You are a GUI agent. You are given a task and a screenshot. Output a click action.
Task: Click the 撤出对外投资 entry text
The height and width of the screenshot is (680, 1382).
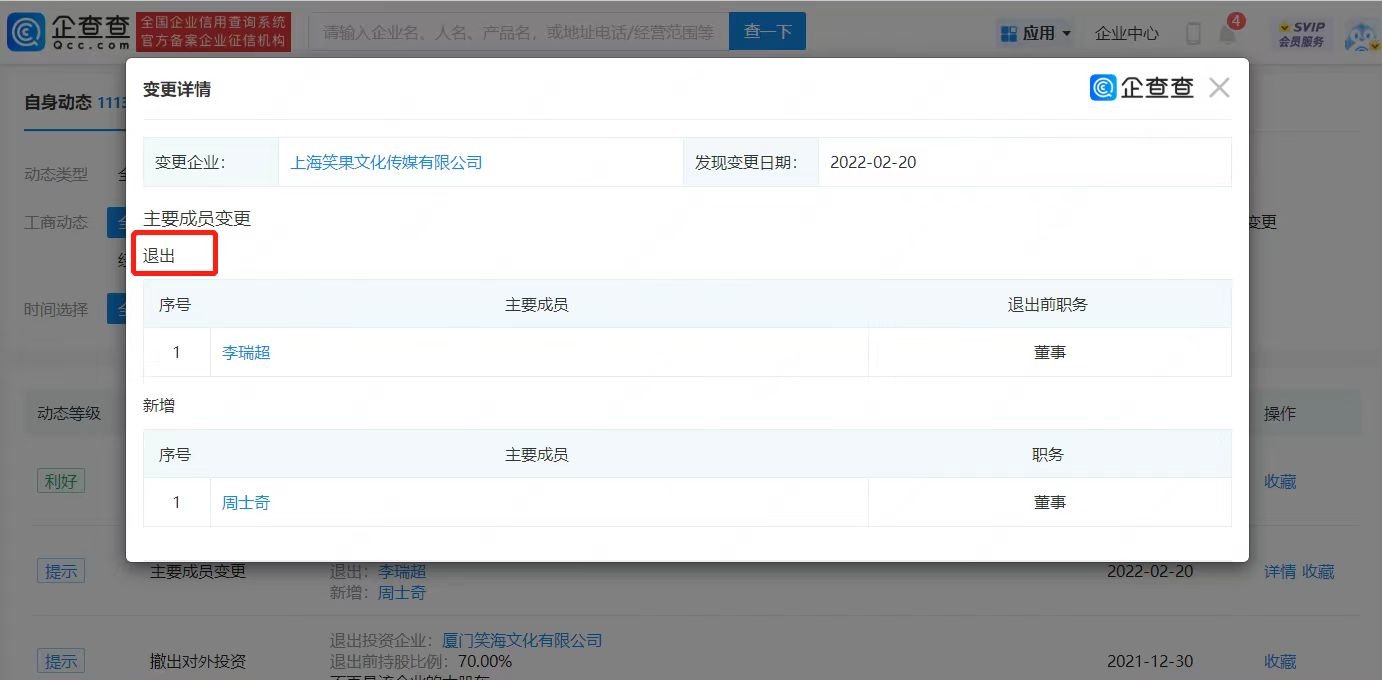(x=198, y=661)
